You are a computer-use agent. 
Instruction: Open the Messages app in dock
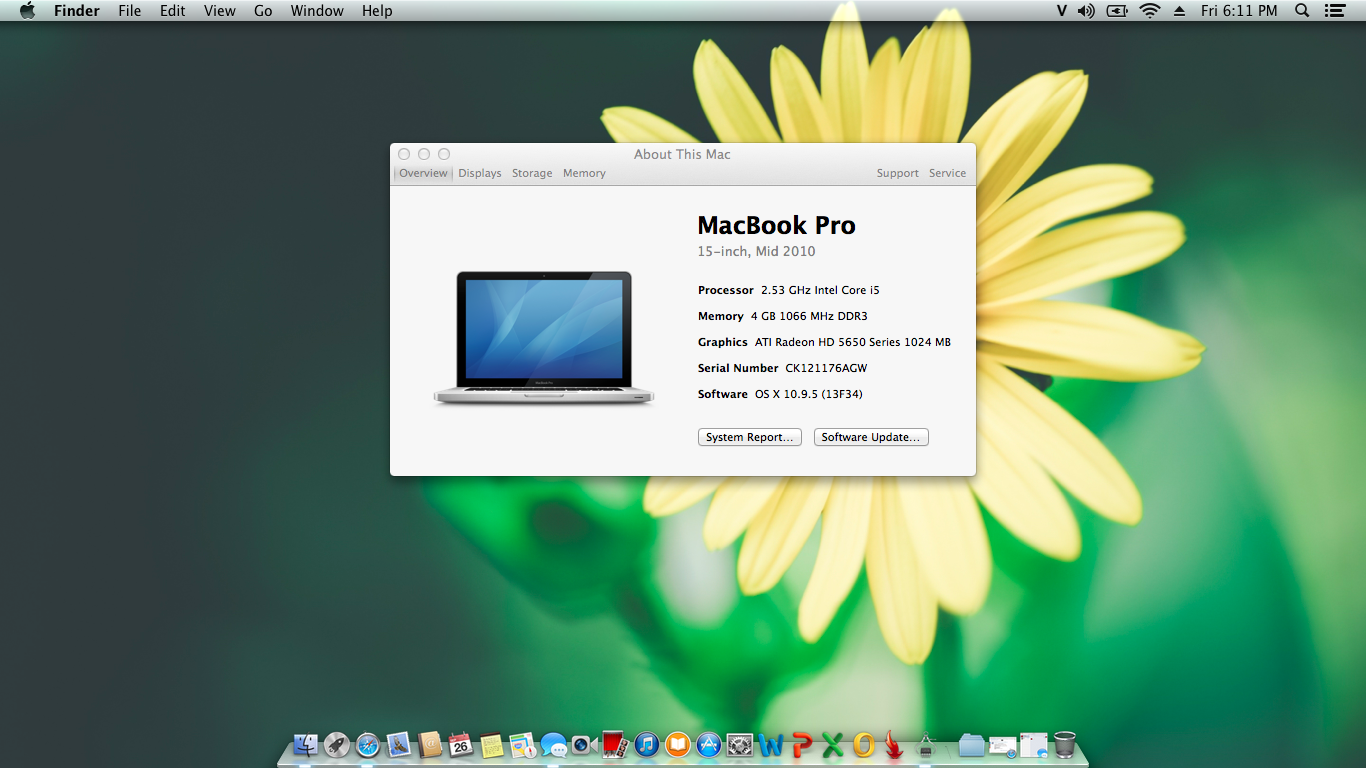[554, 745]
